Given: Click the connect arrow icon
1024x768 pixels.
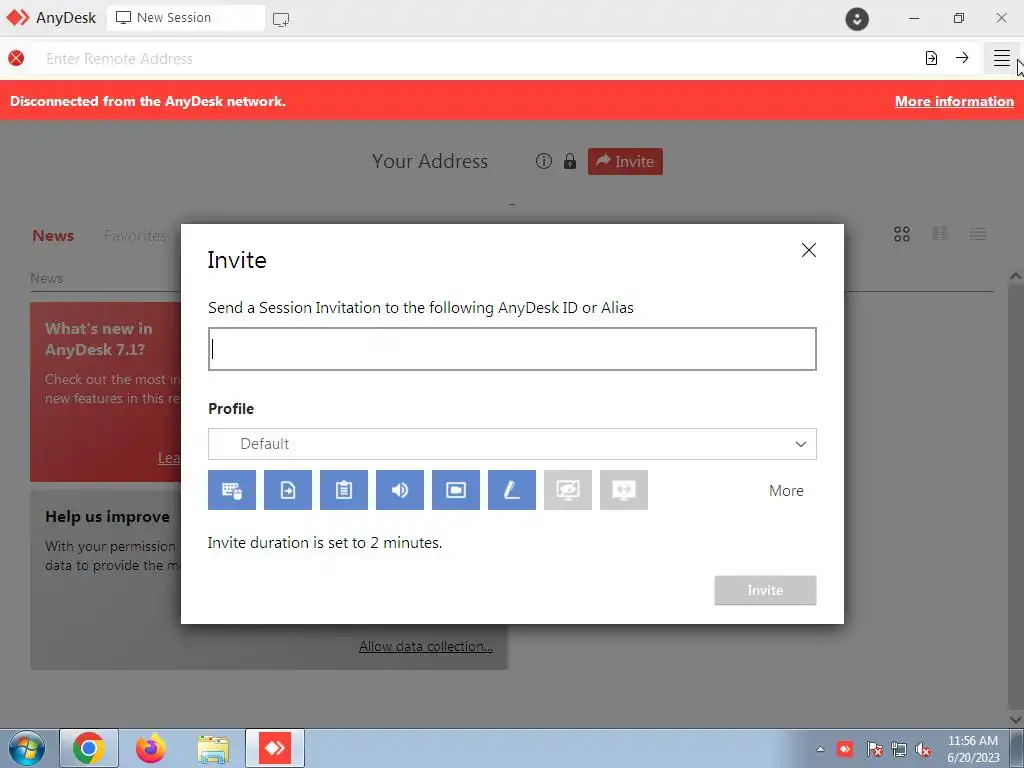Looking at the screenshot, I should 962,58.
